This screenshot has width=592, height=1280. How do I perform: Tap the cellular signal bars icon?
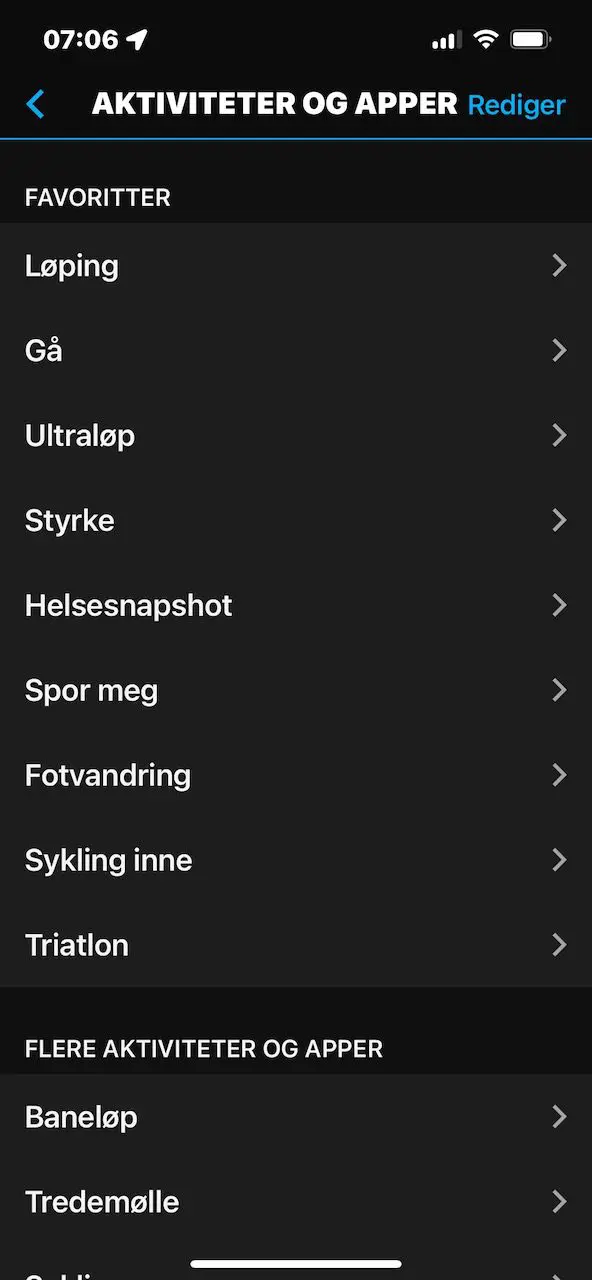click(x=446, y=41)
